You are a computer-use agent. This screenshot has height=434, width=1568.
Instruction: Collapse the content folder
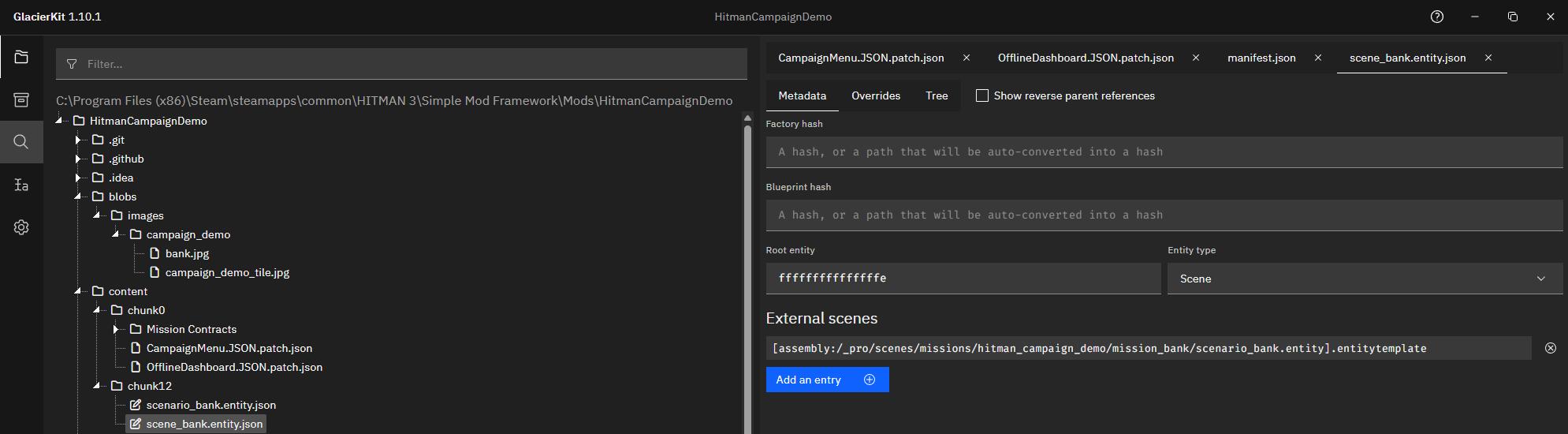tap(78, 291)
